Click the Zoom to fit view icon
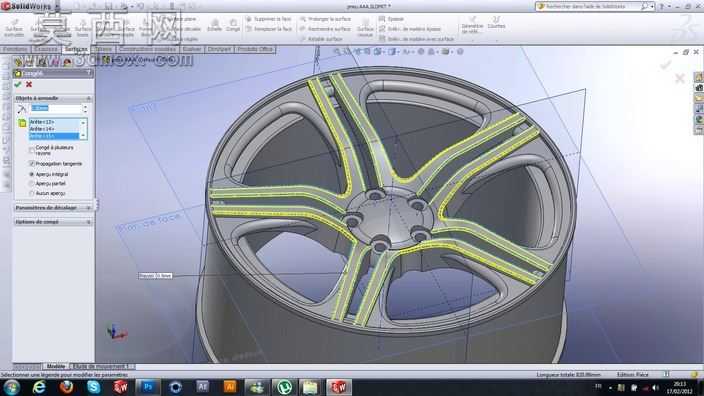The image size is (704, 396). 337,52
